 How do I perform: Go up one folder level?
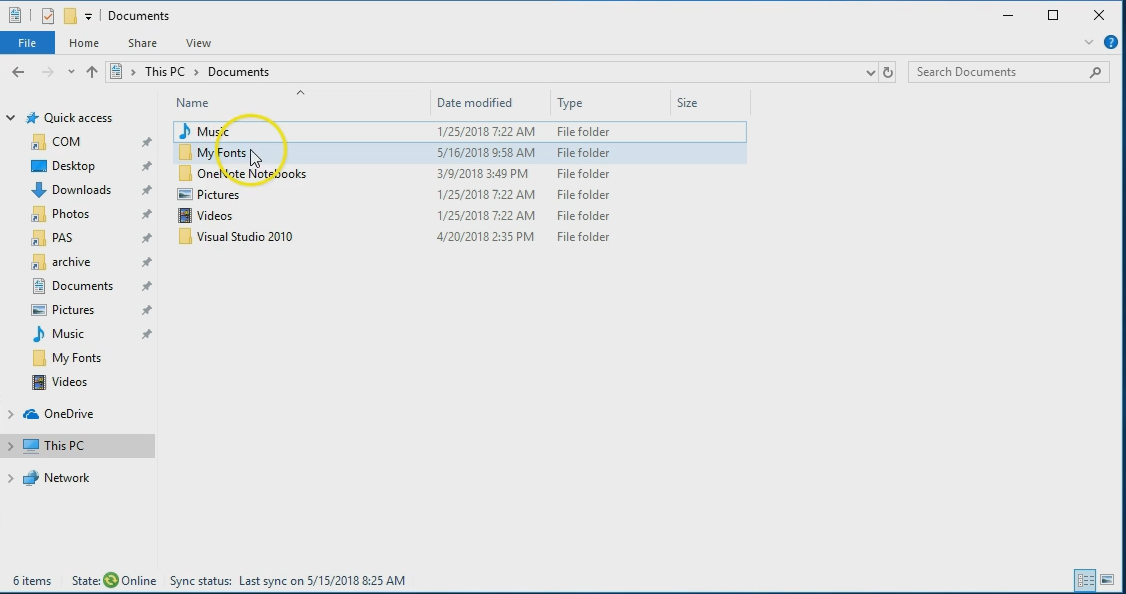click(92, 72)
